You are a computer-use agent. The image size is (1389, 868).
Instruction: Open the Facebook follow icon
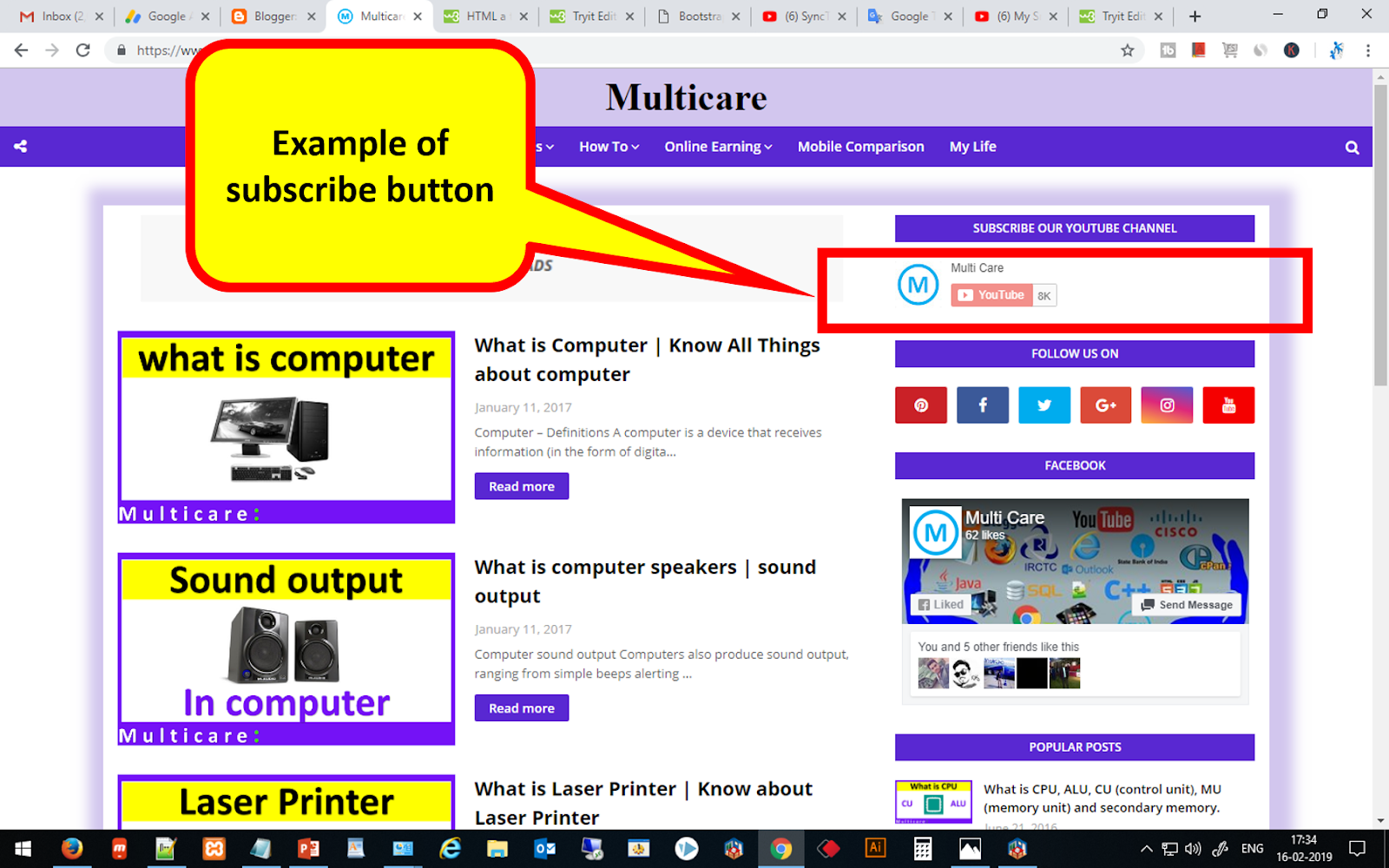point(983,405)
